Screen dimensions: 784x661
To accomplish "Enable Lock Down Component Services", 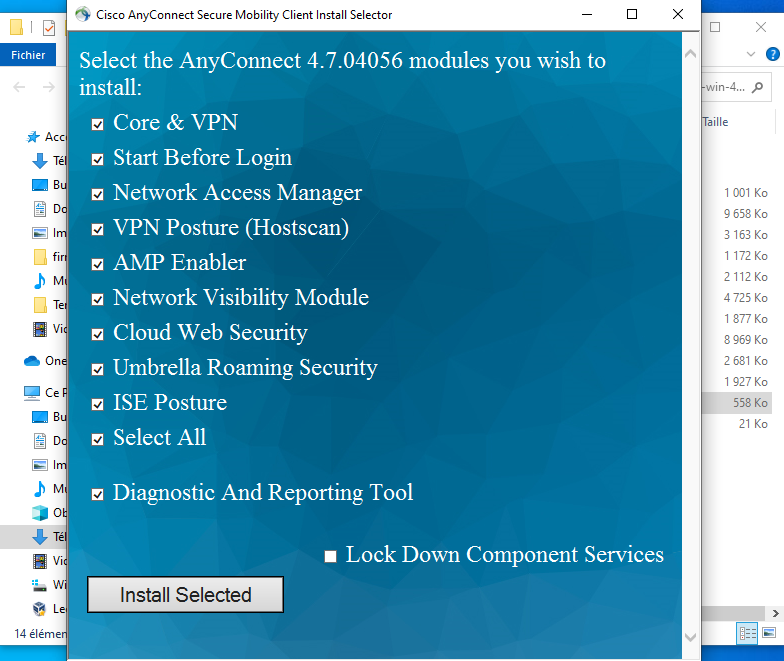I will [331, 556].
